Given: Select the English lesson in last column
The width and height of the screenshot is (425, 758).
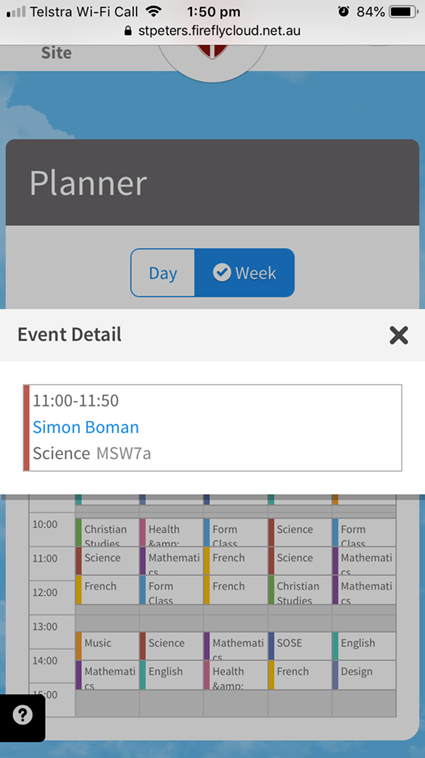Looking at the screenshot, I should [364, 646].
